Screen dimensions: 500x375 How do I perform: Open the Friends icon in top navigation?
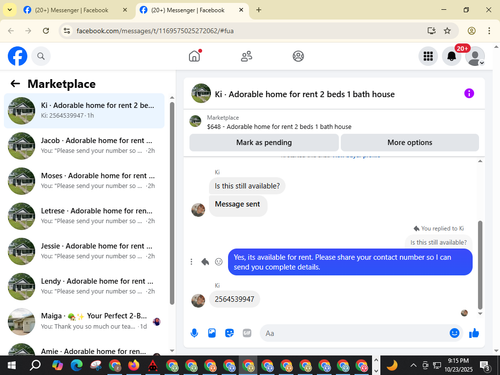[x=246, y=56]
